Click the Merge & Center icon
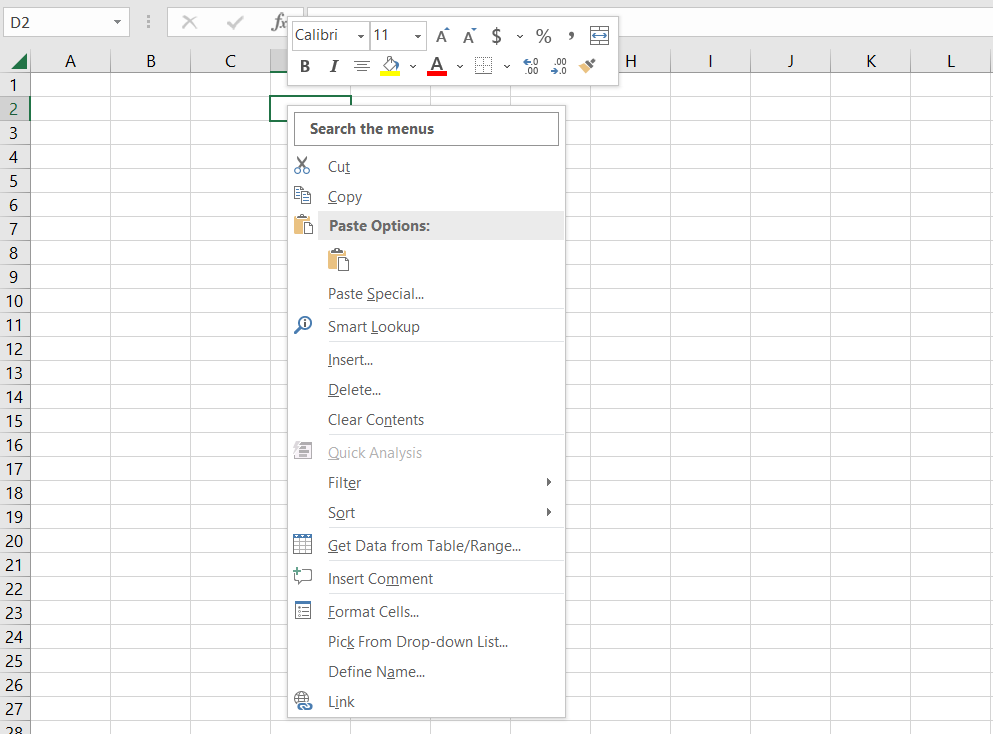The height and width of the screenshot is (734, 993). click(x=599, y=36)
